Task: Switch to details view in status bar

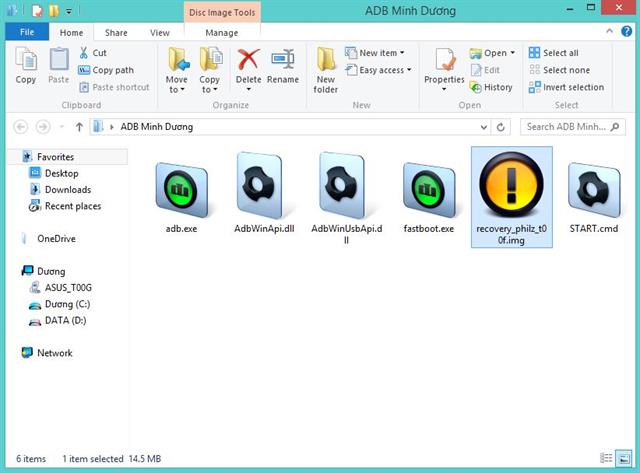Action: point(606,458)
